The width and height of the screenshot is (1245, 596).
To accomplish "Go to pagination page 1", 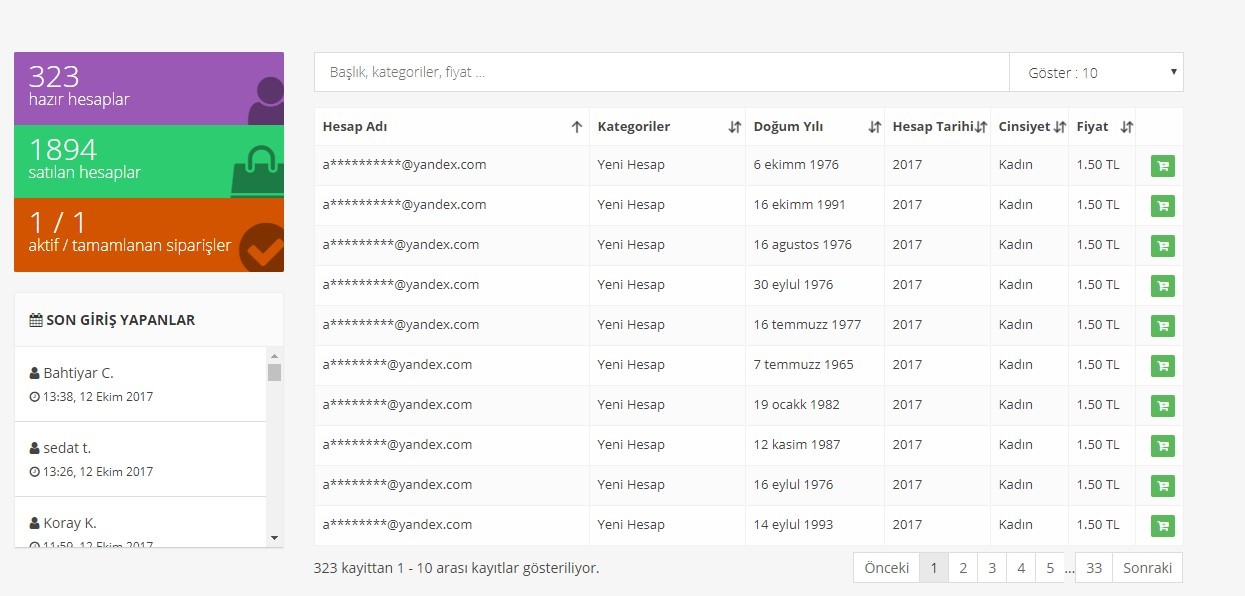I will pyautogui.click(x=933, y=568).
